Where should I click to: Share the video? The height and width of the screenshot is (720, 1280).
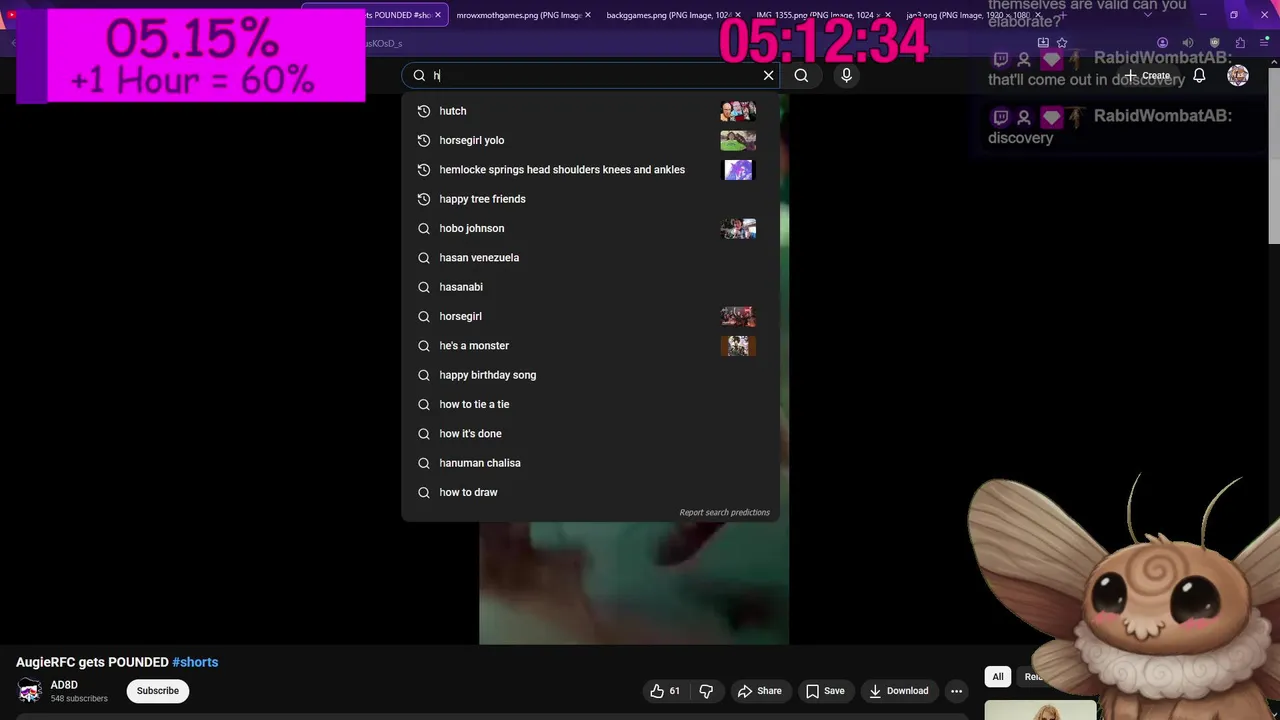759,691
